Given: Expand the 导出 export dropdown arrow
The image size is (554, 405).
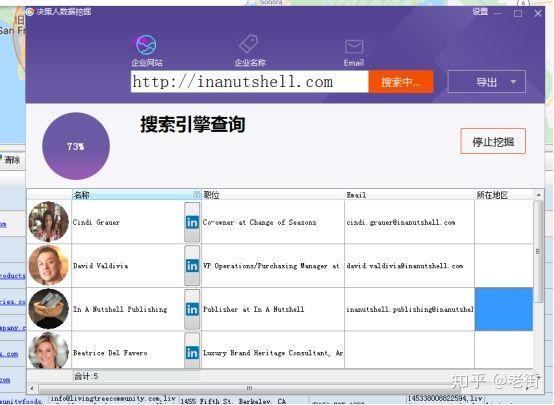Looking at the screenshot, I should [x=513, y=82].
